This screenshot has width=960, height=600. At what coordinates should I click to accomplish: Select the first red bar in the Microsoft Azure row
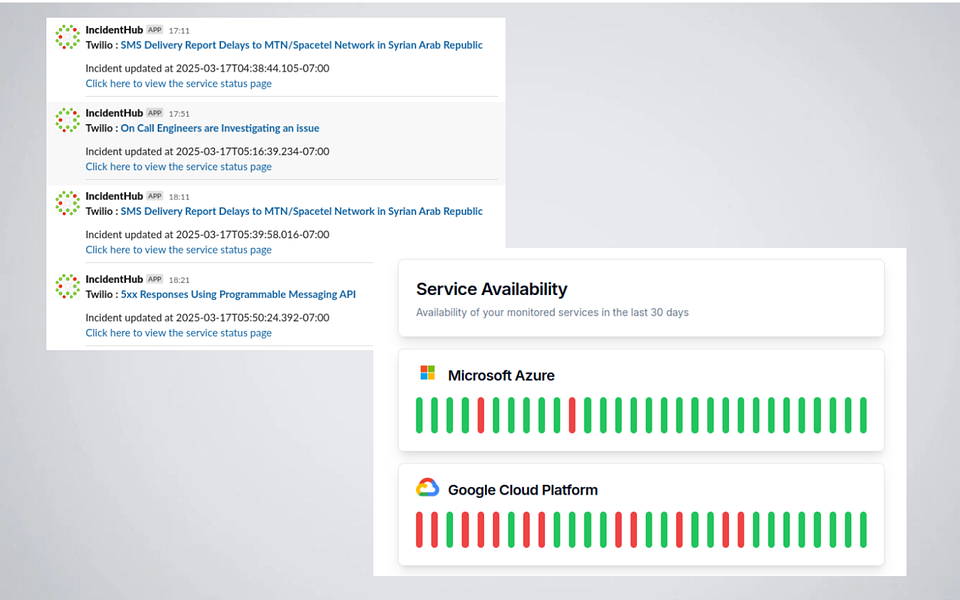(x=481, y=415)
